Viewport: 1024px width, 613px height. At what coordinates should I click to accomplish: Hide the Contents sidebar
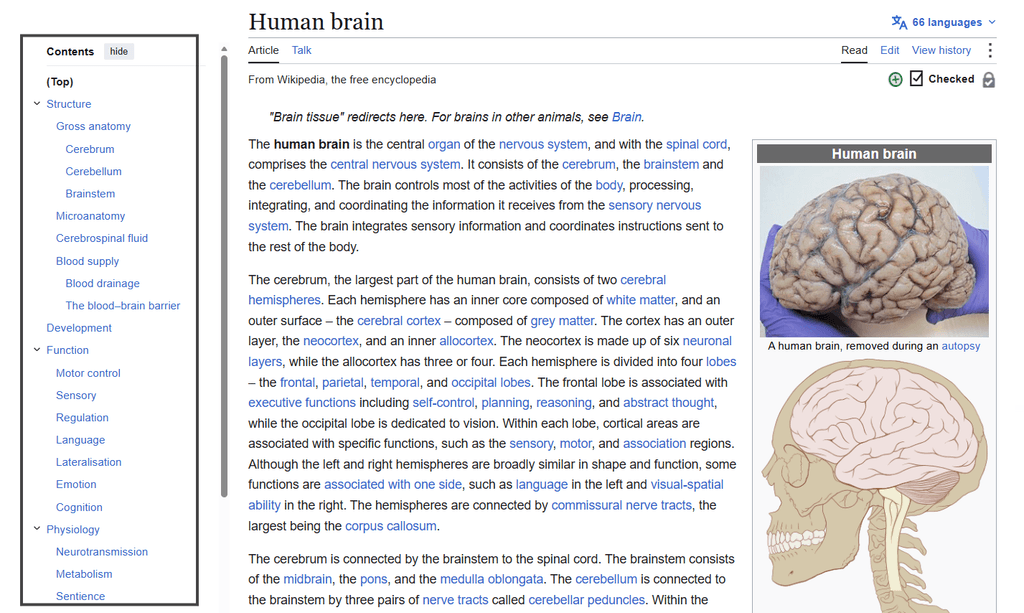(x=119, y=52)
